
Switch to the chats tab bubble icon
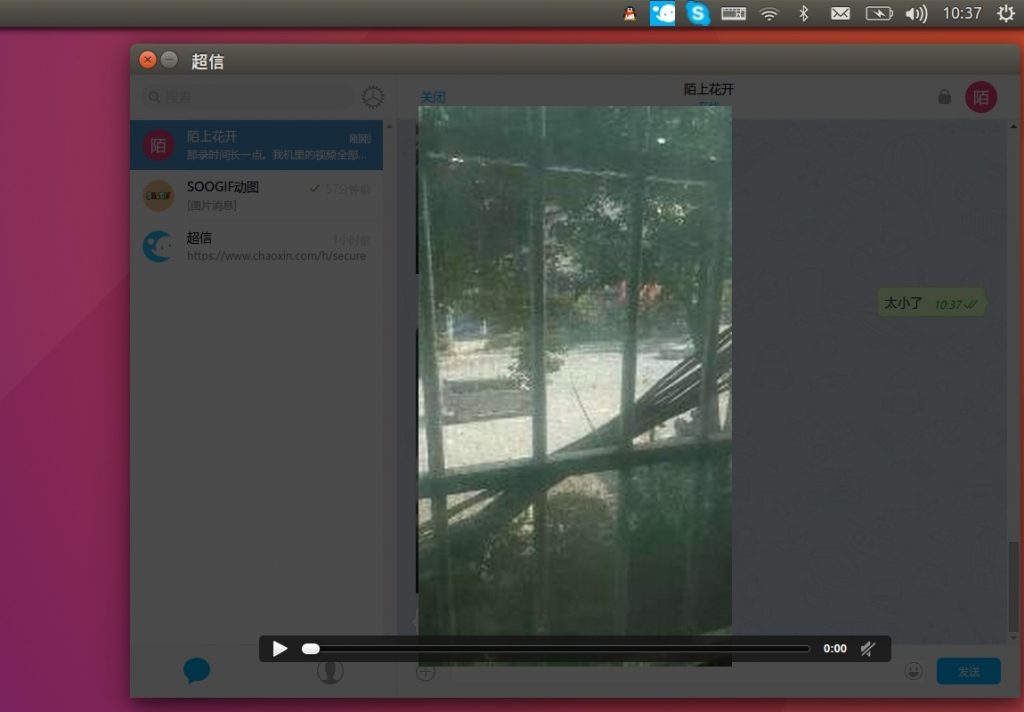[x=197, y=671]
